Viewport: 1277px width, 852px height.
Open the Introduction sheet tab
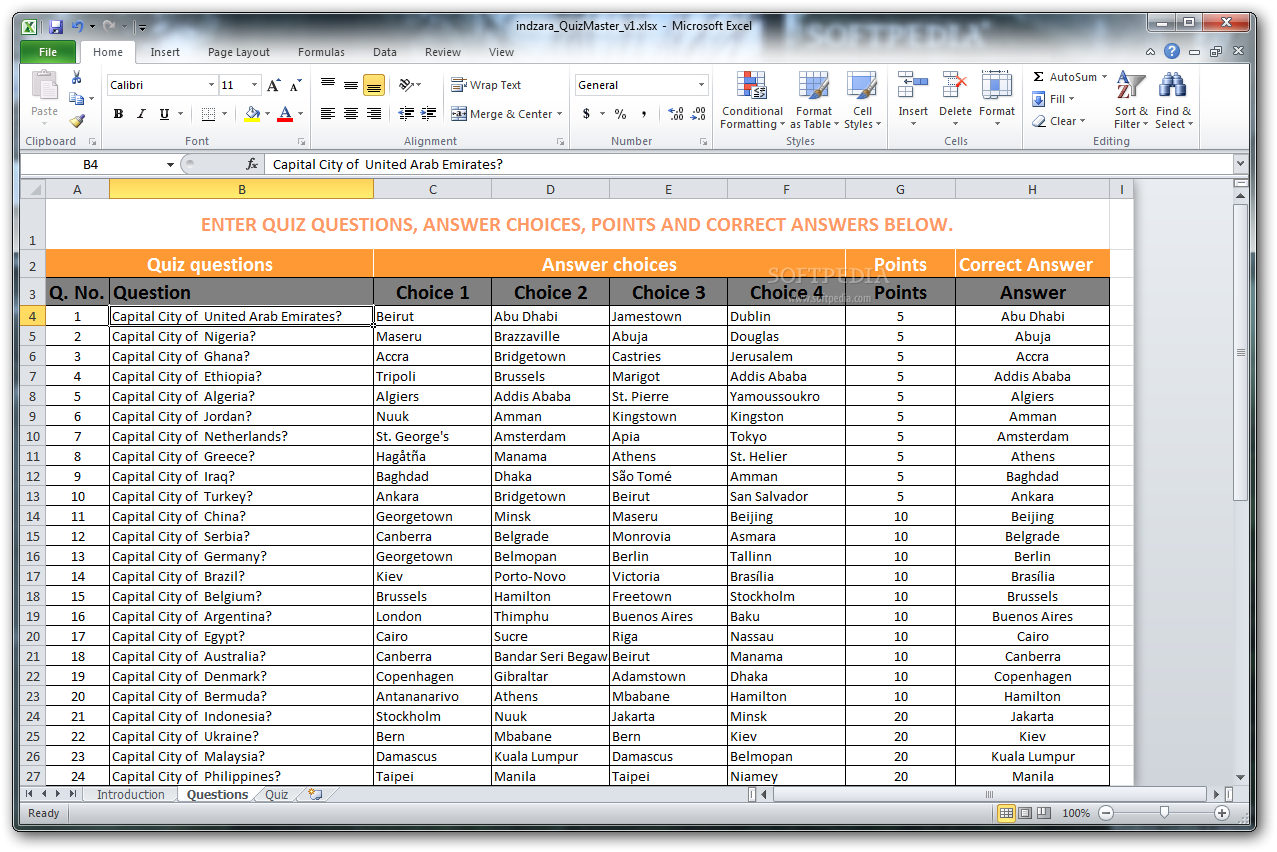[x=131, y=795]
